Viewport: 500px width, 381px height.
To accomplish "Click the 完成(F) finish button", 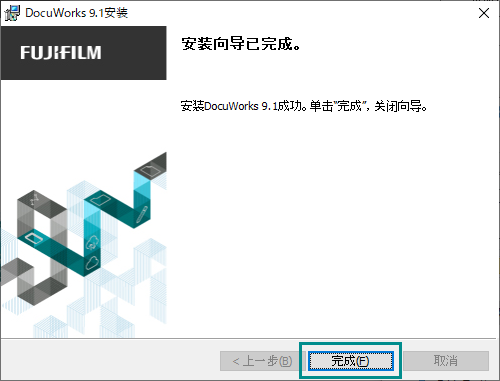I will (351, 361).
